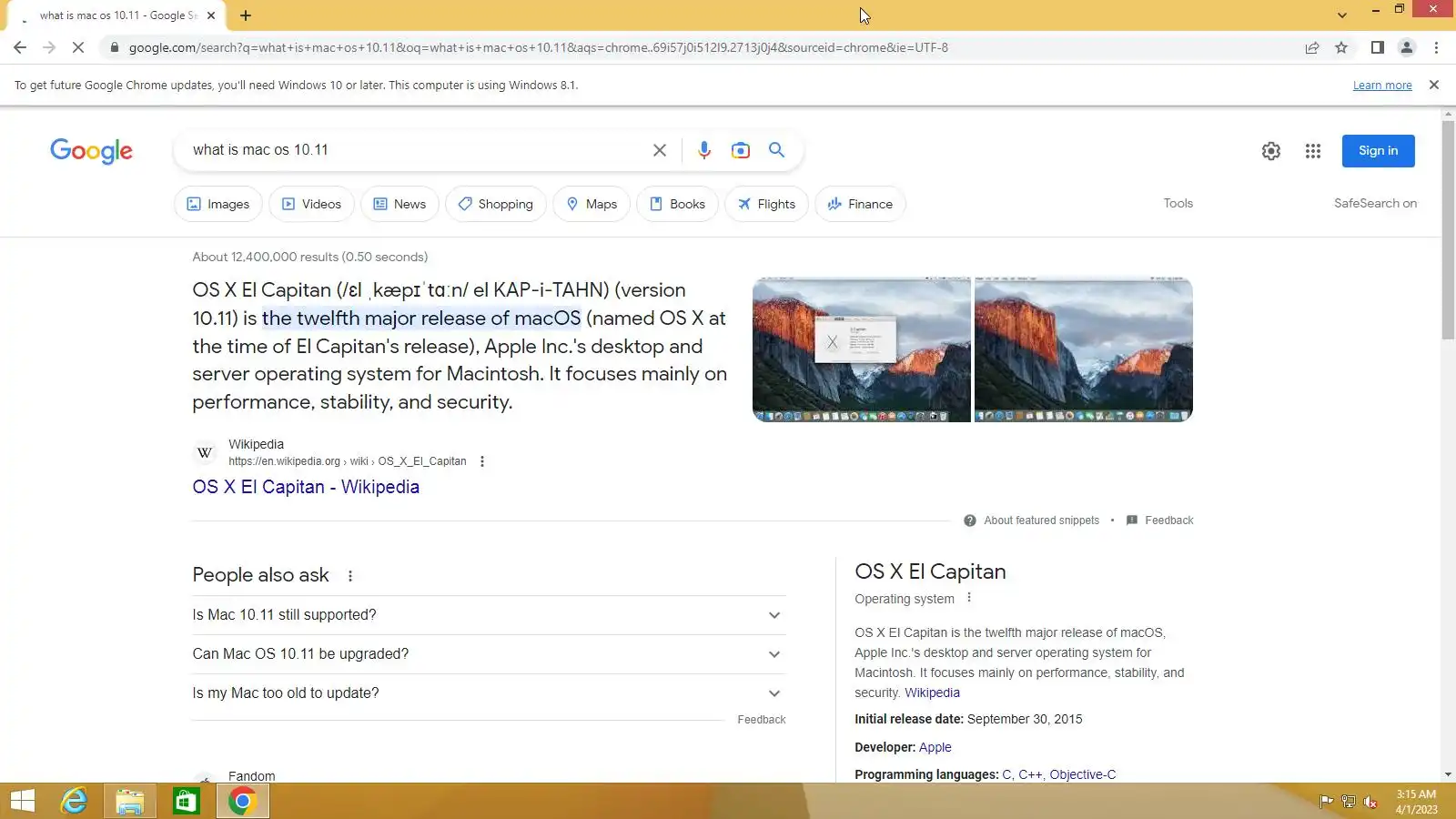This screenshot has height=819, width=1456.
Task: Switch to the Shopping results tab
Action: click(x=496, y=204)
